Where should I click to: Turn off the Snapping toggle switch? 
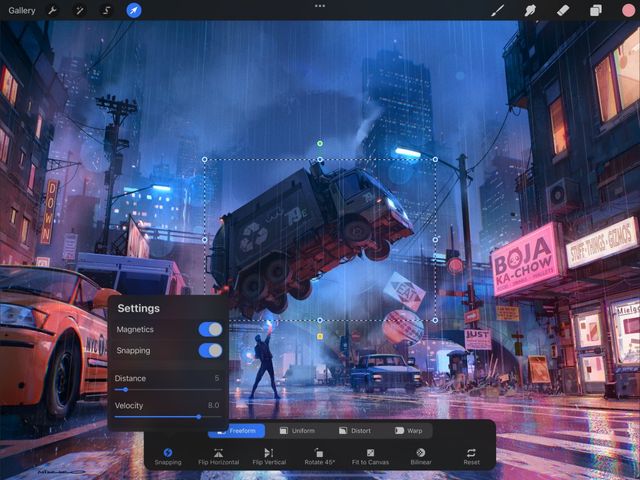[x=210, y=351]
